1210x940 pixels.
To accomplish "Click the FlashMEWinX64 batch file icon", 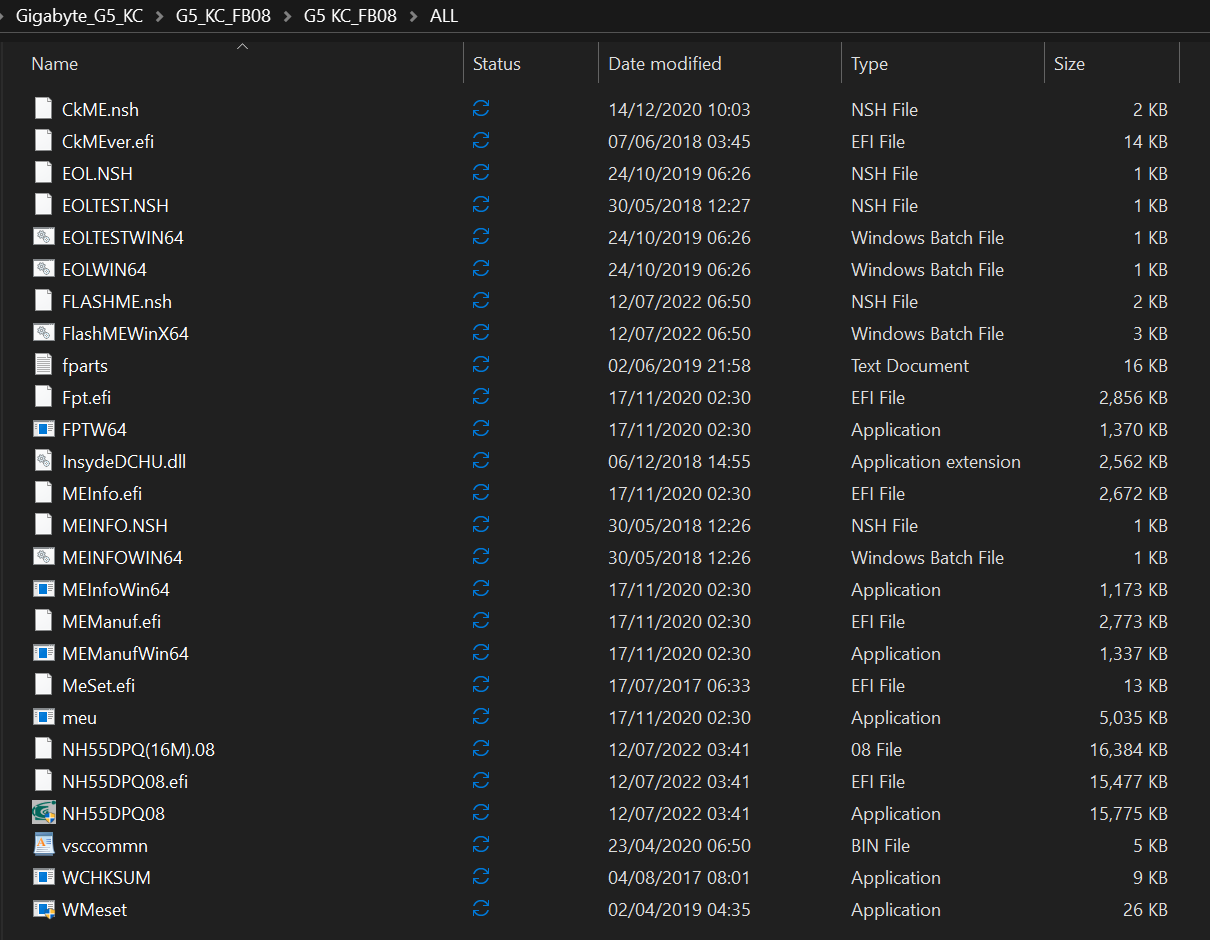I will tap(43, 333).
